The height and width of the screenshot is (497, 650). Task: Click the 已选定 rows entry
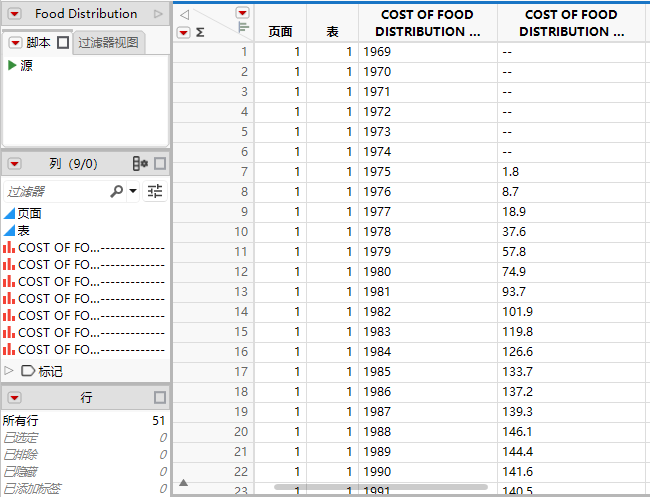[84, 438]
